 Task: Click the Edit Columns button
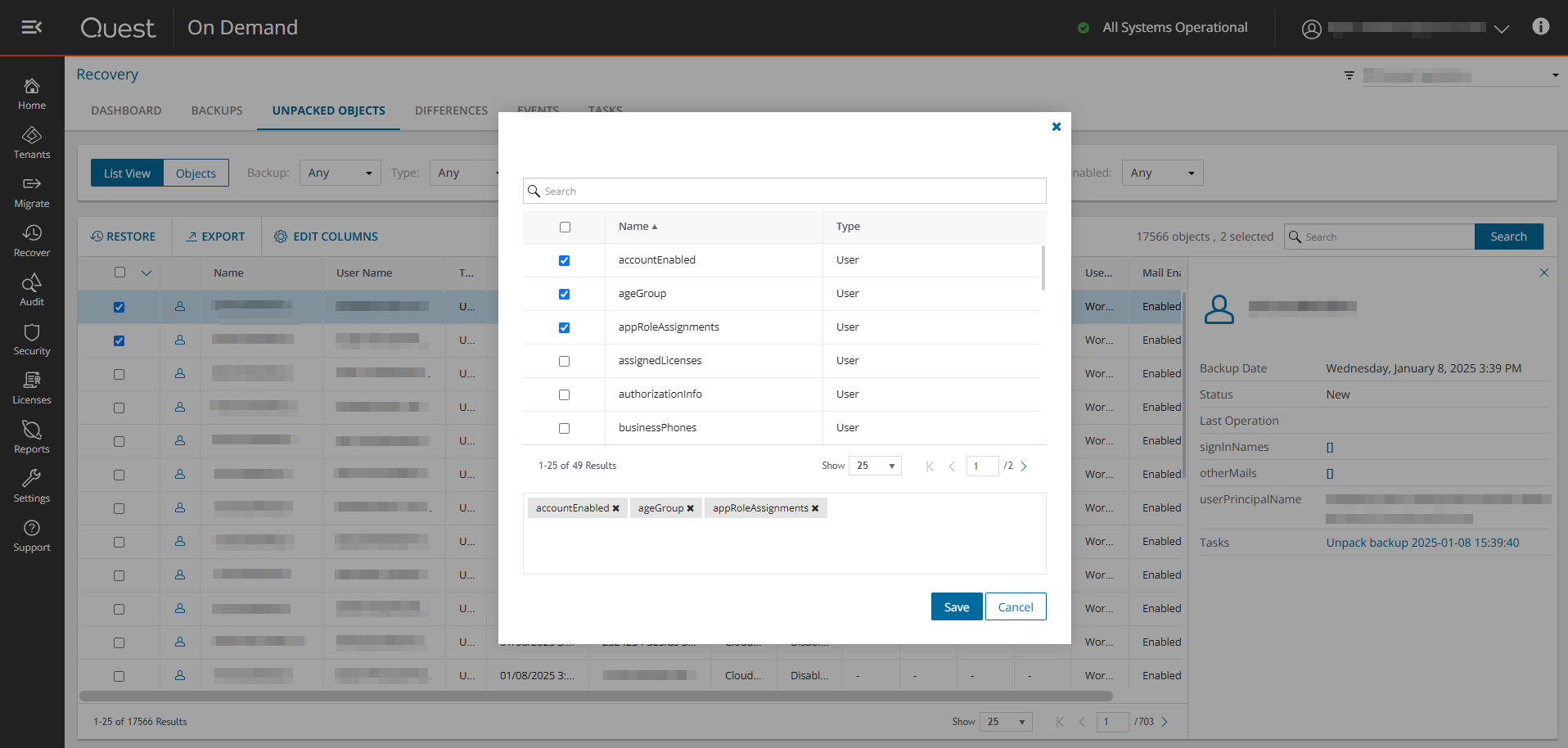pos(326,237)
